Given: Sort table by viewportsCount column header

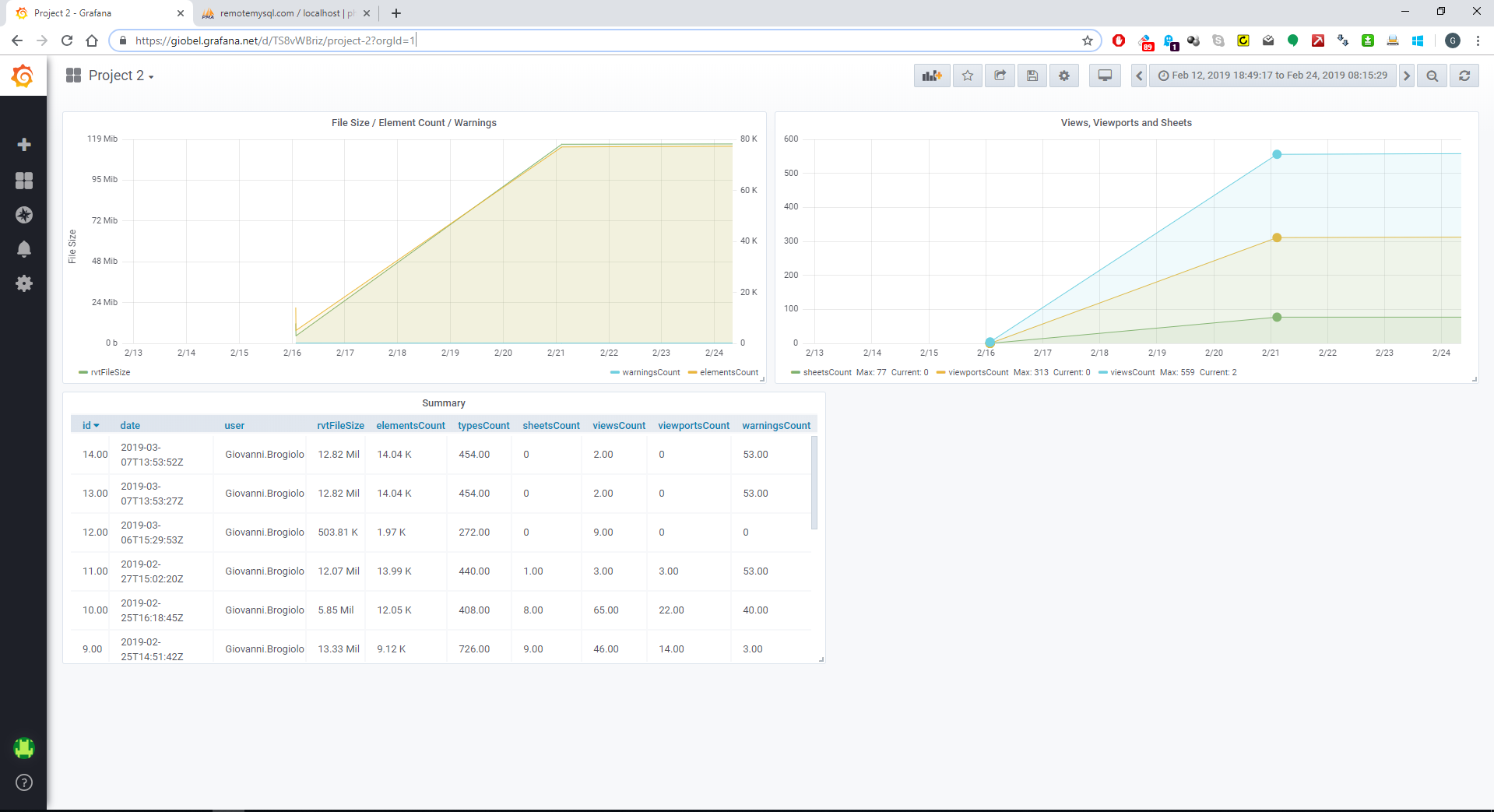Looking at the screenshot, I should [x=694, y=426].
